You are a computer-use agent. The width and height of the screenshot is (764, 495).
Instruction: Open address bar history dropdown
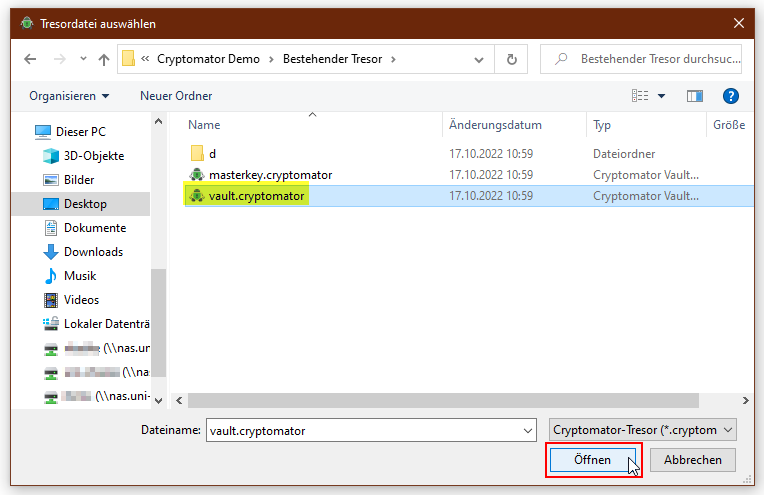(x=479, y=59)
